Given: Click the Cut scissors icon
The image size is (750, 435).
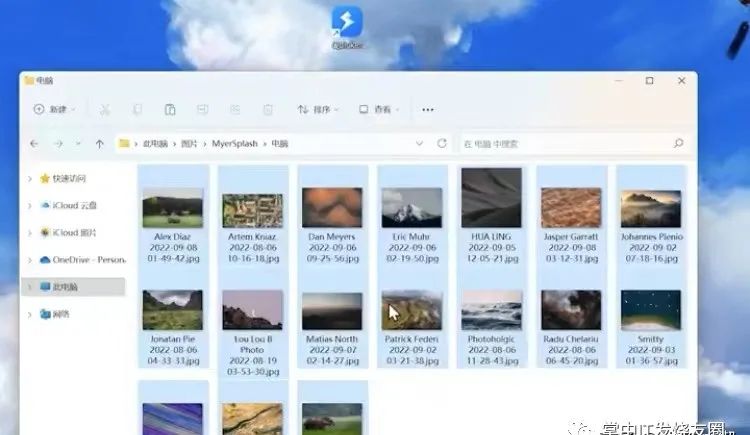Looking at the screenshot, I should [105, 110].
